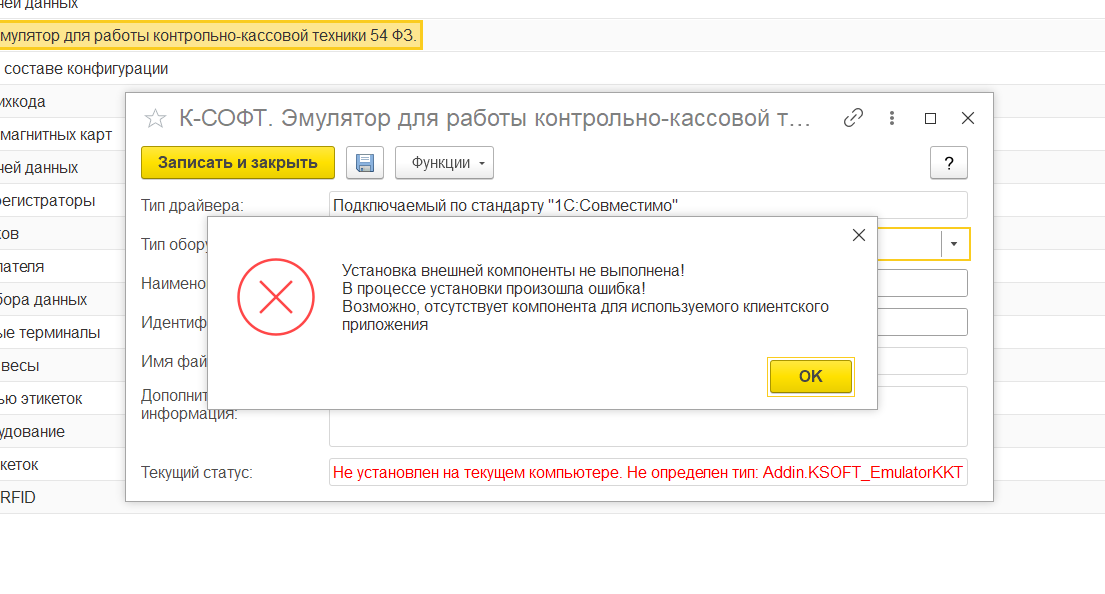Copy link using chain icon
Screen dimensions: 1105x594
853,118
